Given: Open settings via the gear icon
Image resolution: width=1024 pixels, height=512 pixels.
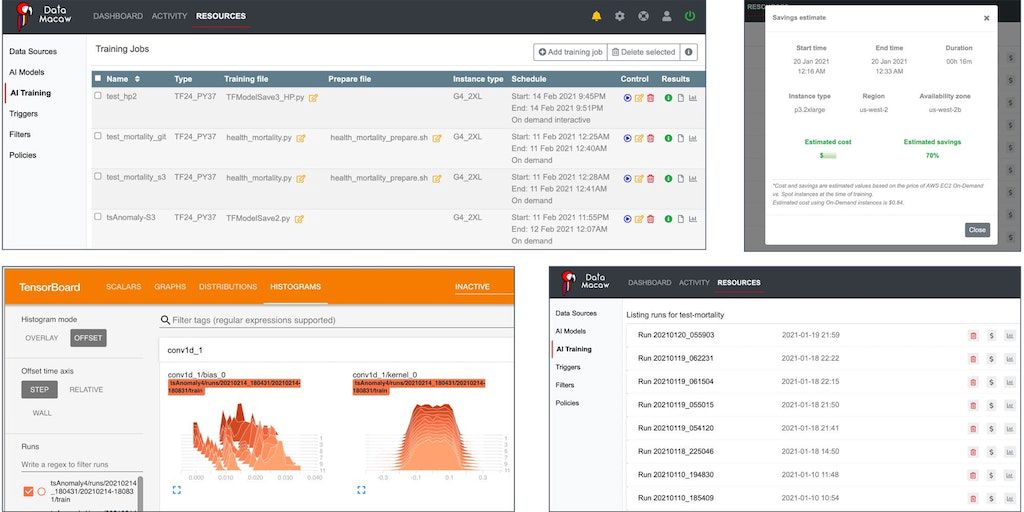Looking at the screenshot, I should [x=620, y=16].
